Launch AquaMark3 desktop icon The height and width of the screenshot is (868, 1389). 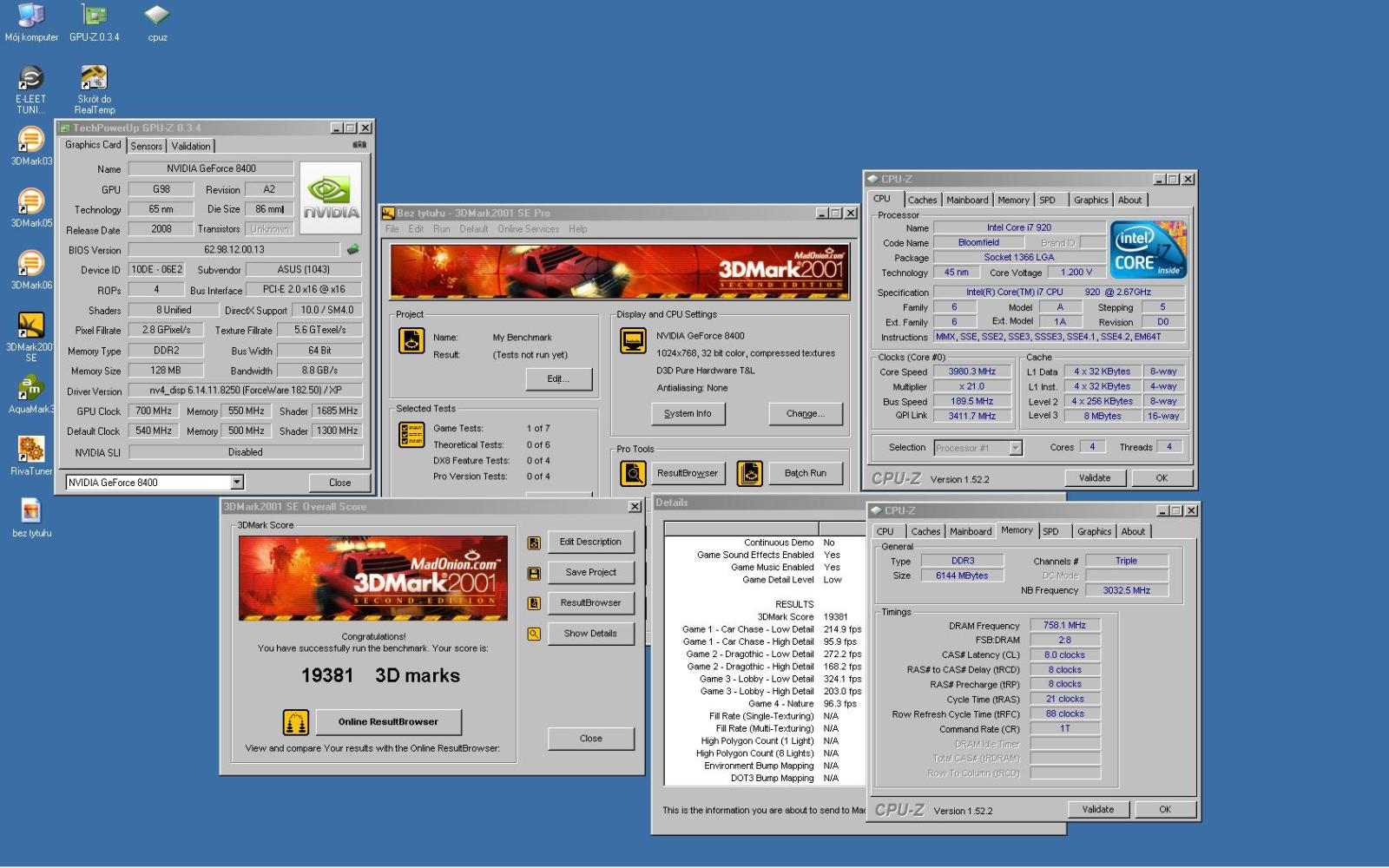(x=31, y=394)
